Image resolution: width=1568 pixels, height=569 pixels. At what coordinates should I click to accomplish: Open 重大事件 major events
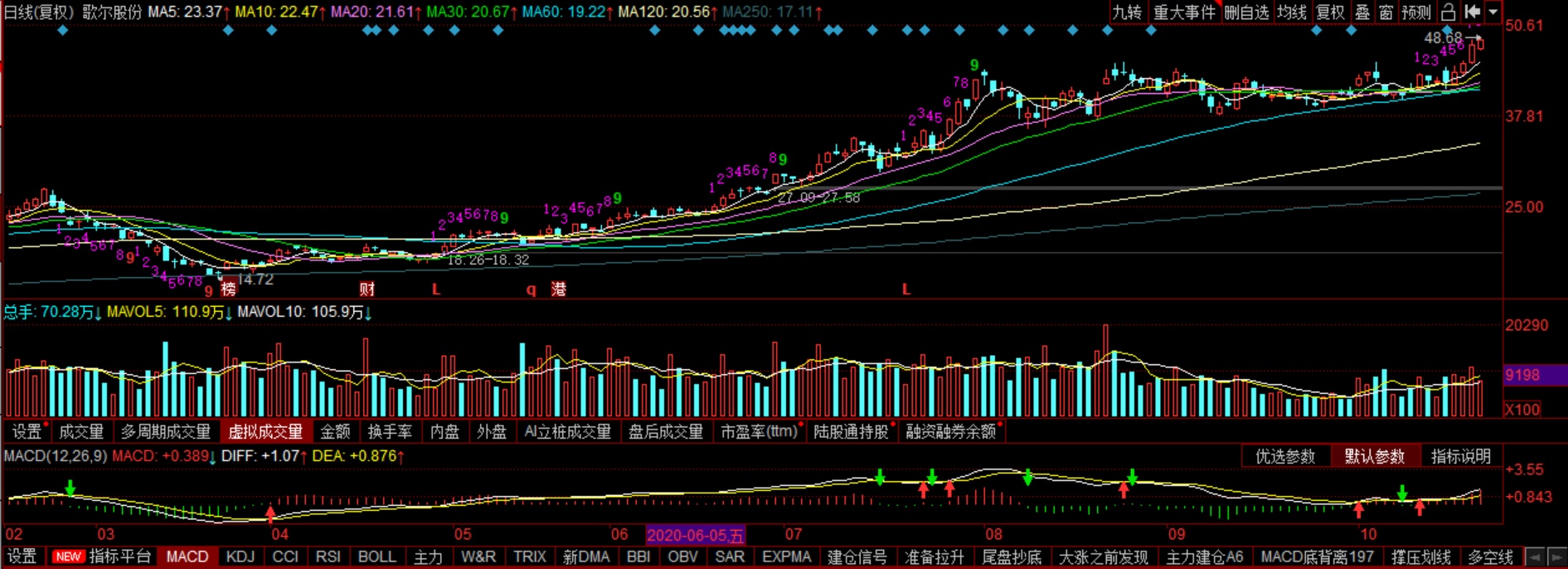pyautogui.click(x=1184, y=12)
